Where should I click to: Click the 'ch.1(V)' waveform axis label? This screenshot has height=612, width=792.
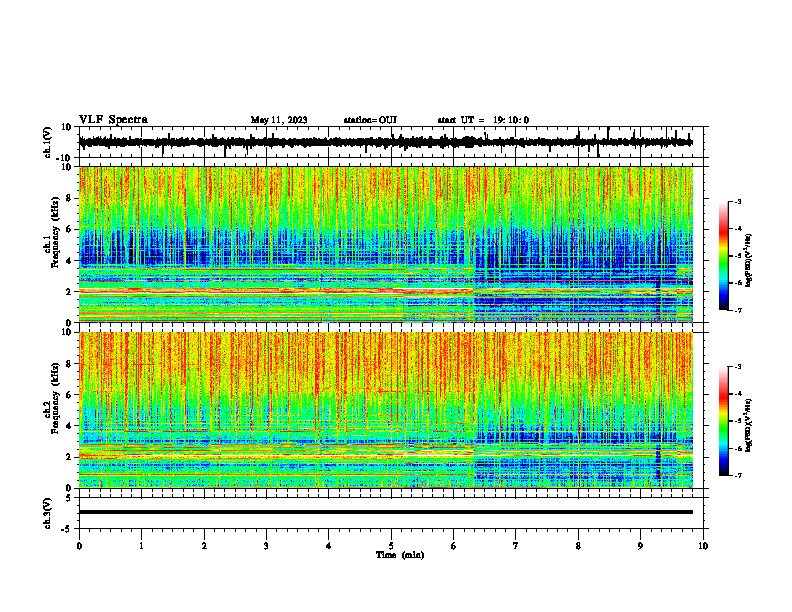pos(48,142)
